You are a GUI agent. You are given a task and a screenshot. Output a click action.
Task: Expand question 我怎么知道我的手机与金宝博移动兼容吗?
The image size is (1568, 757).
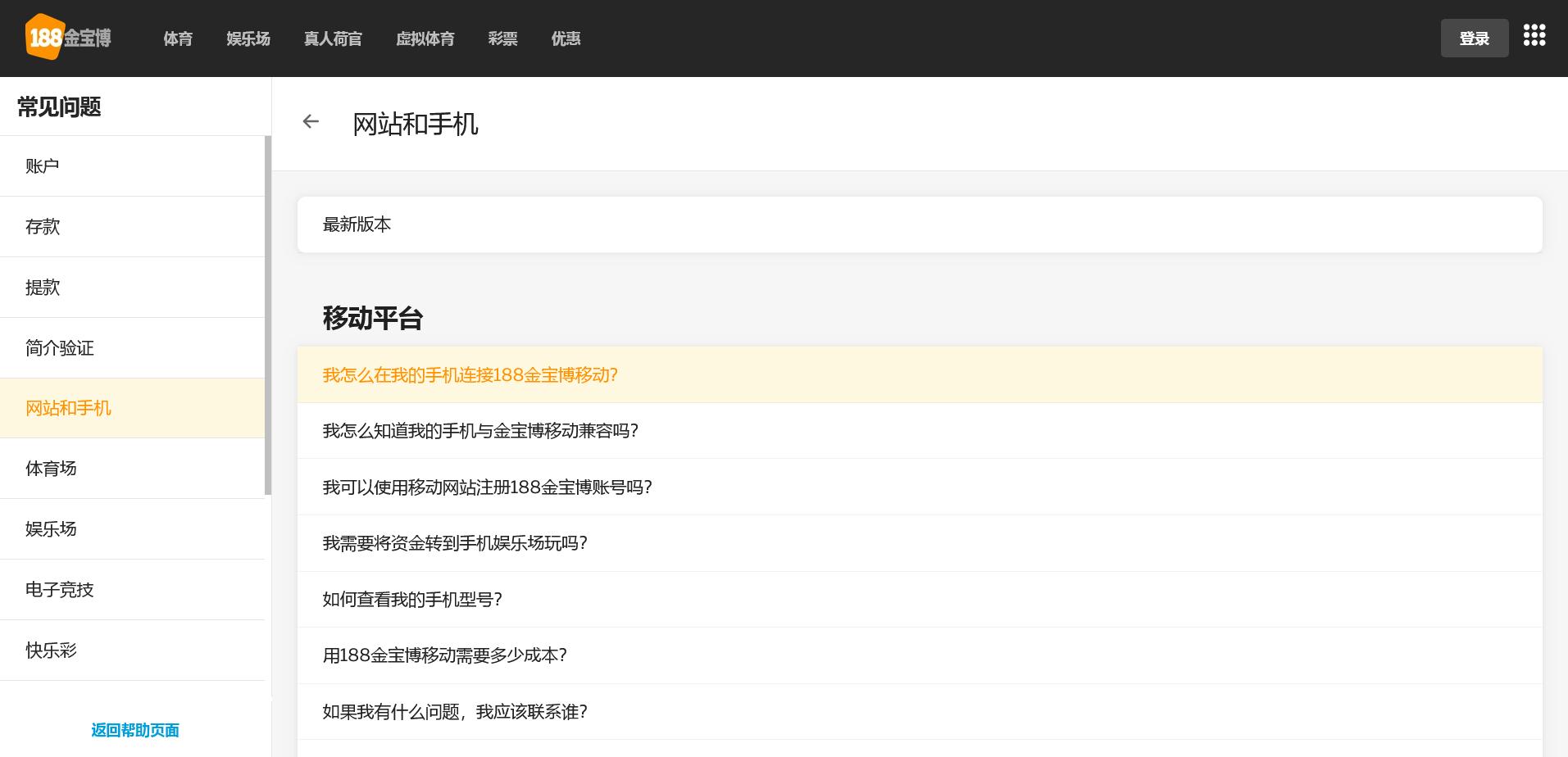pos(919,431)
